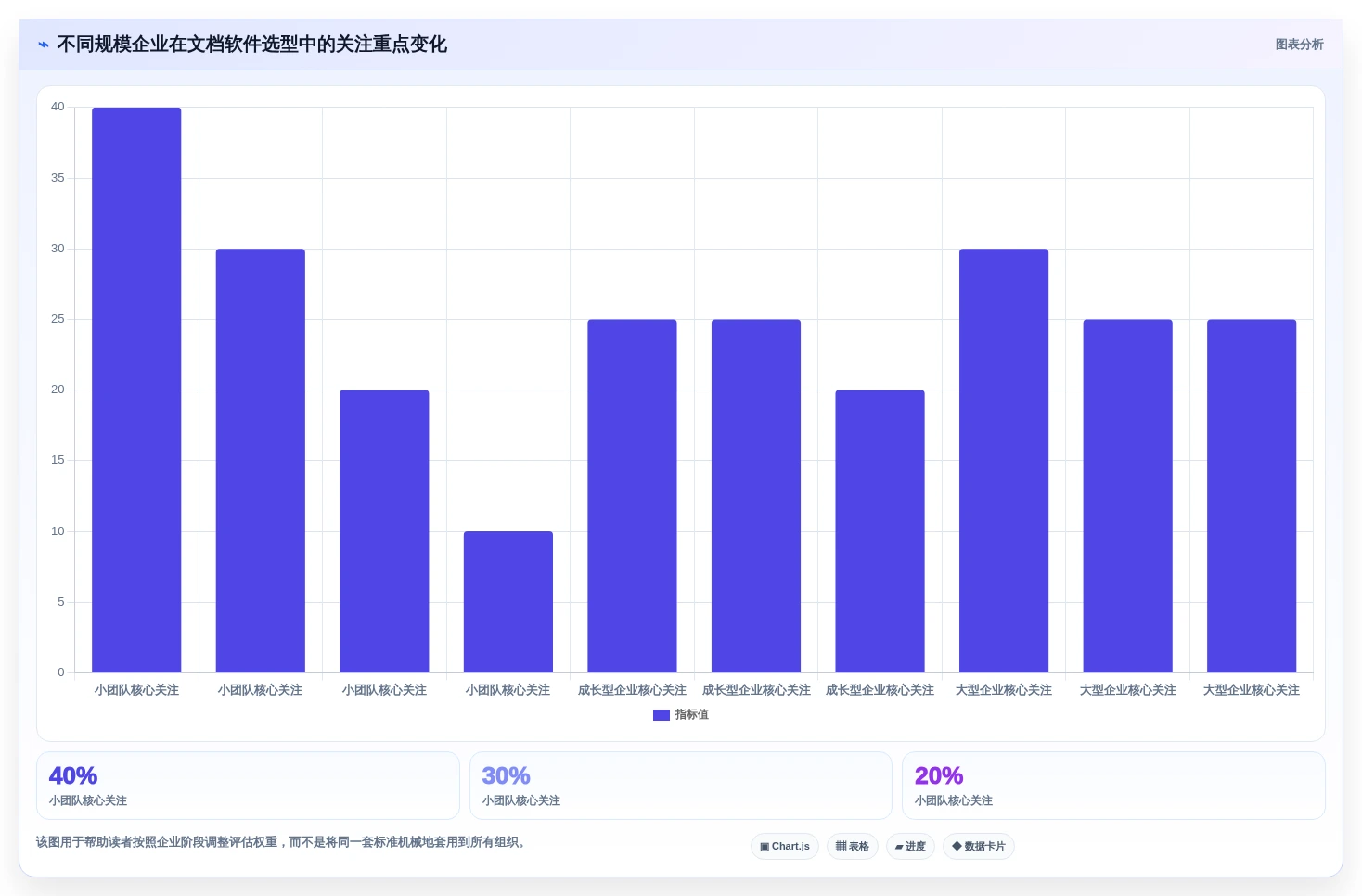Viewport: 1362px width, 896px height.
Task: Select the 数据卡片 tag chip
Action: [979, 847]
